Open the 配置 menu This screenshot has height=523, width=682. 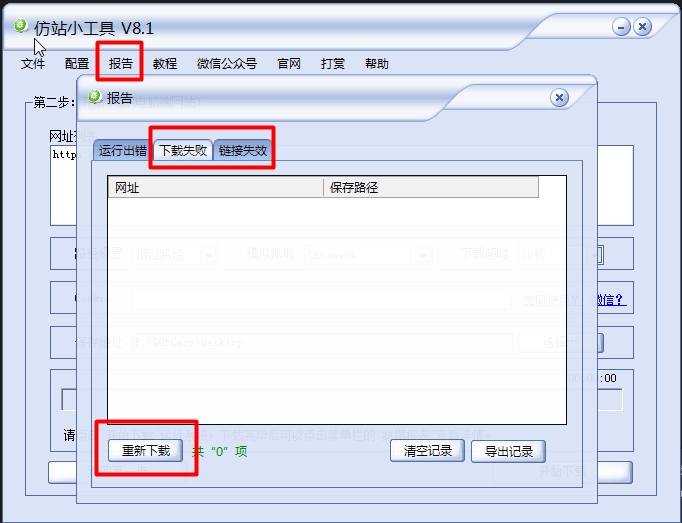click(x=77, y=64)
